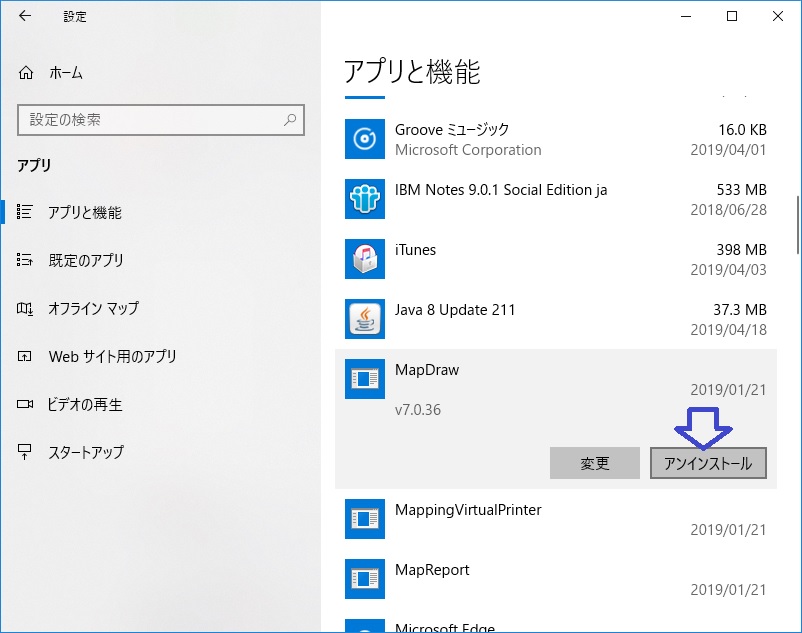
Task: Select the アプリと機能 sidebar icon
Action: coord(25,212)
